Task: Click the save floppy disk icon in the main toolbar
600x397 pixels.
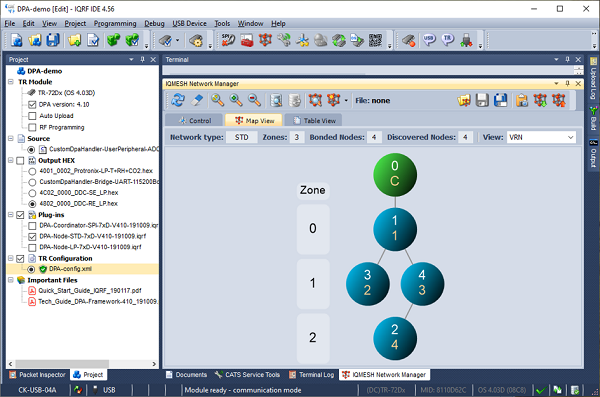Action: [53, 40]
